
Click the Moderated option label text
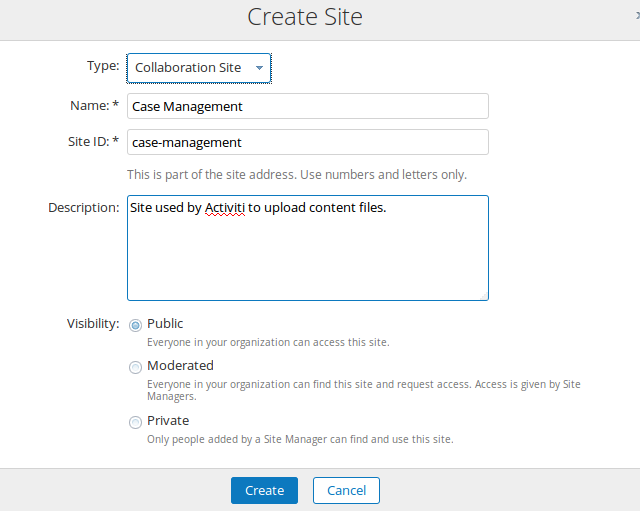coord(180,365)
